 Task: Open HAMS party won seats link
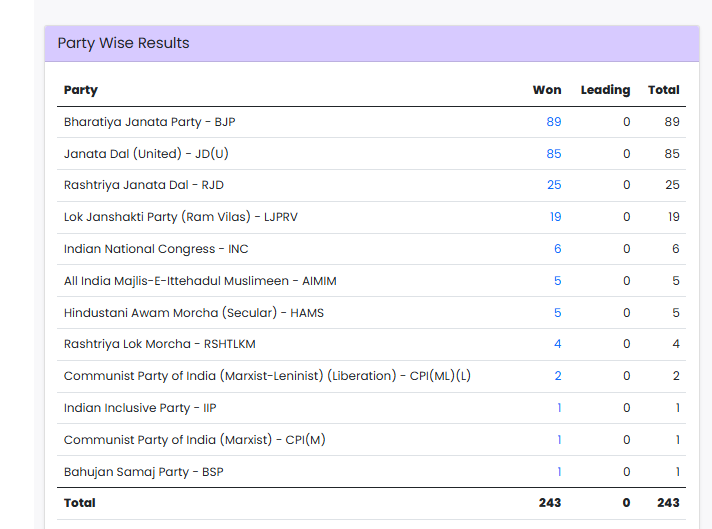click(557, 313)
